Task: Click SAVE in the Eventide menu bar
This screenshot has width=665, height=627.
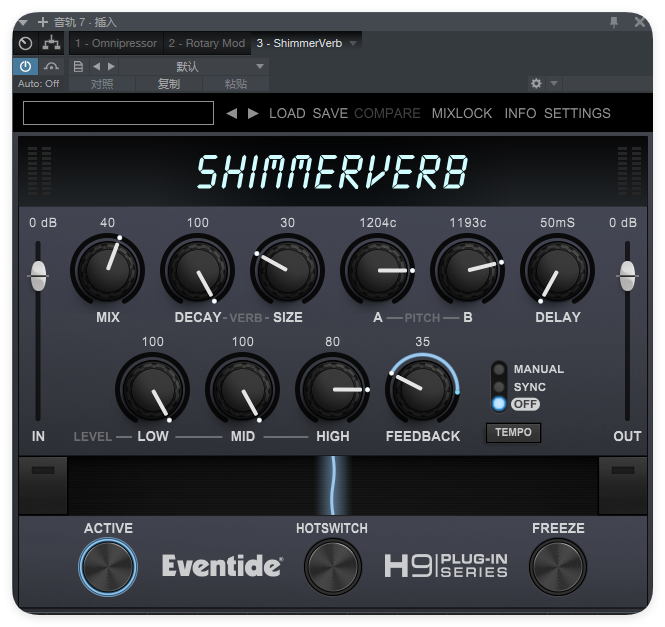Action: 330,113
